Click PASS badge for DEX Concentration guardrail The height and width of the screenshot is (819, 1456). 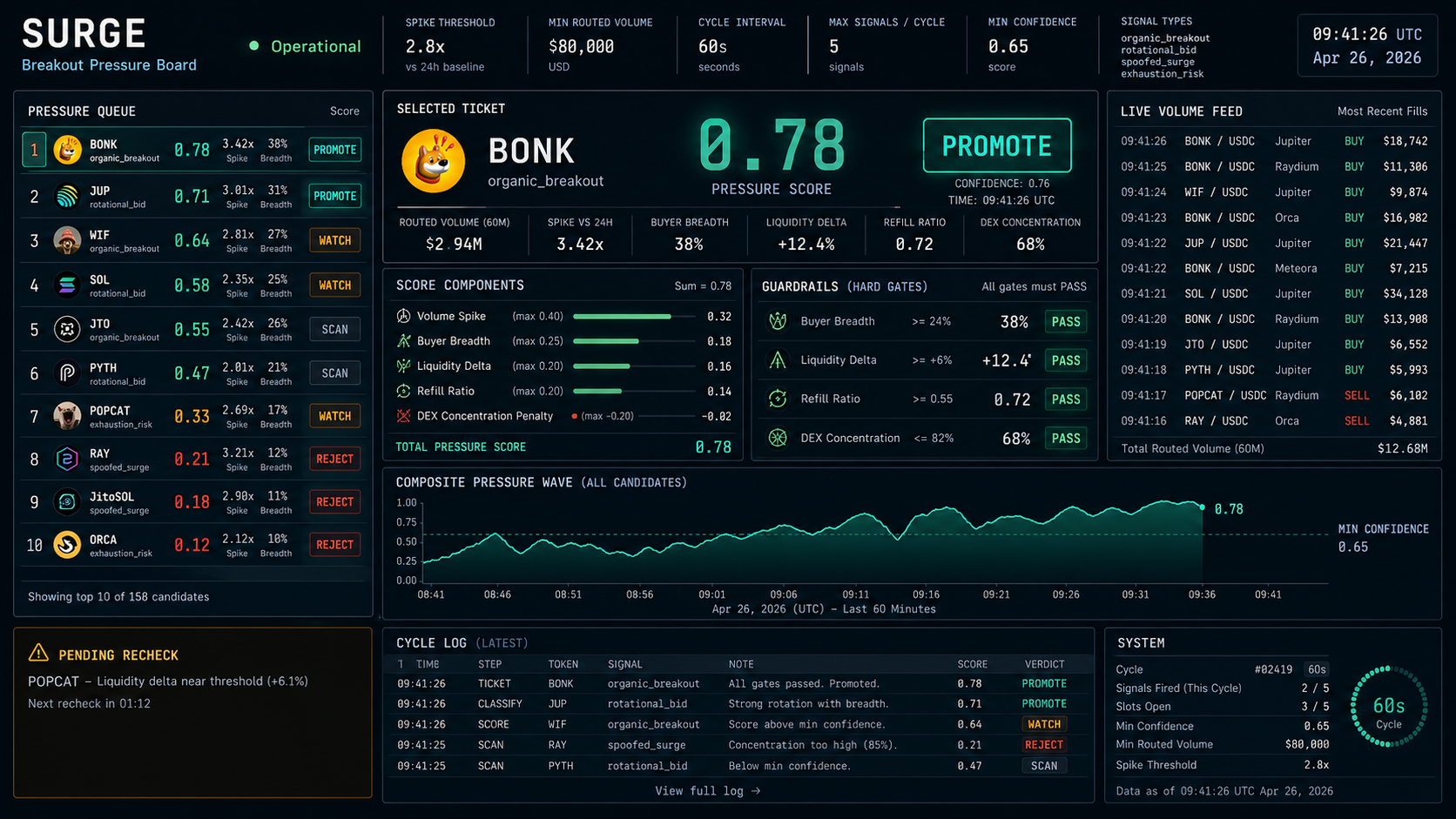point(1066,439)
